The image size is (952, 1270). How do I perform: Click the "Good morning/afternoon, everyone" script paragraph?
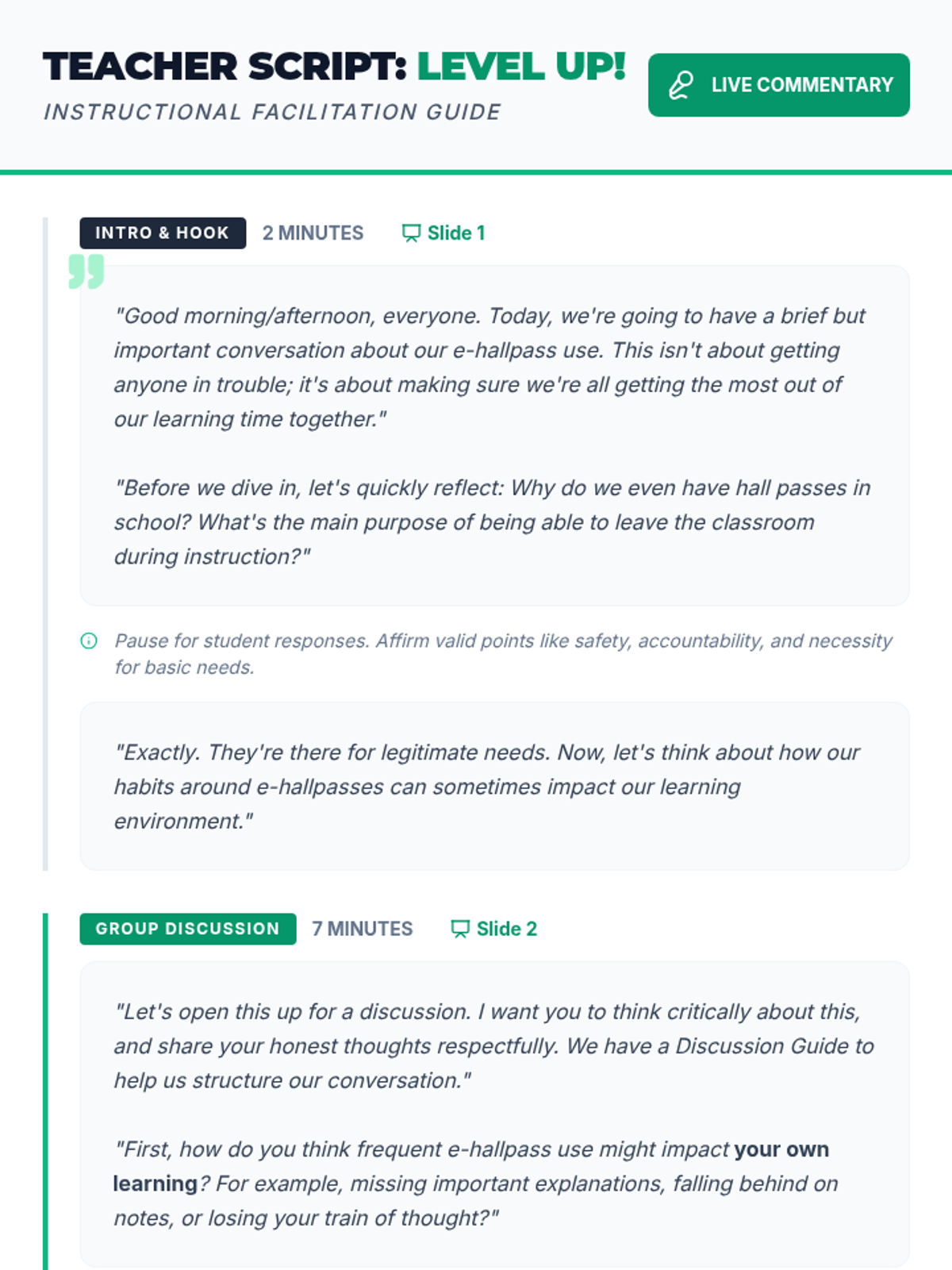(x=489, y=367)
